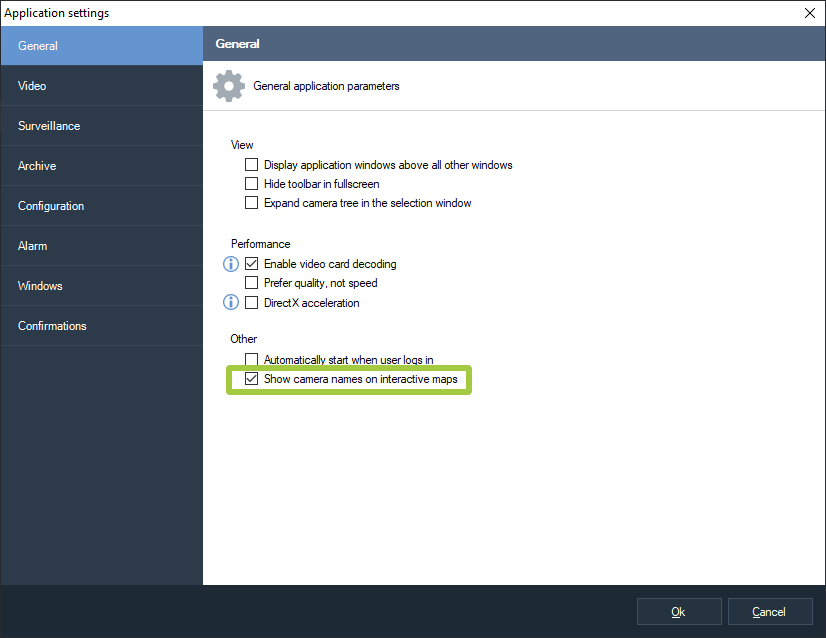Image resolution: width=826 pixels, height=638 pixels.
Task: Disable Enable video card decoding checkbox
Action: point(252,264)
